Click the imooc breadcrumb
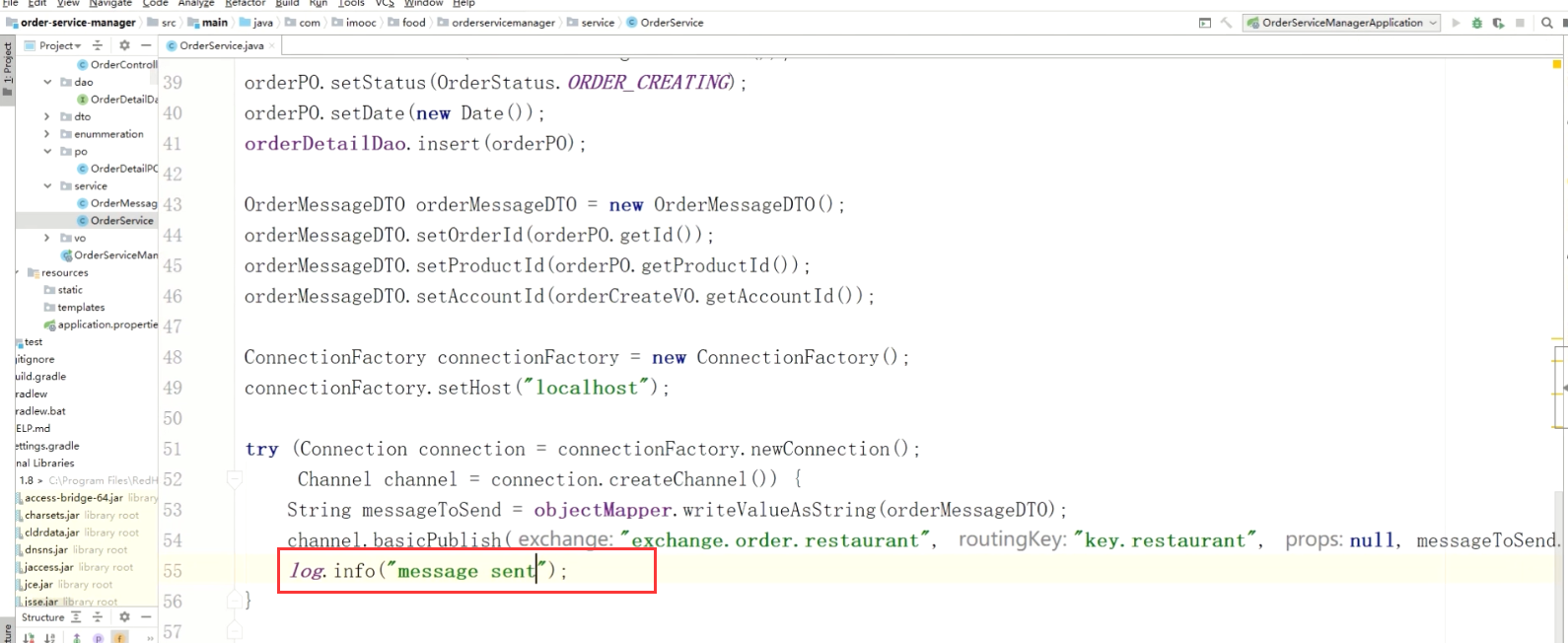Image resolution: width=1568 pixels, height=643 pixels. coord(354,23)
